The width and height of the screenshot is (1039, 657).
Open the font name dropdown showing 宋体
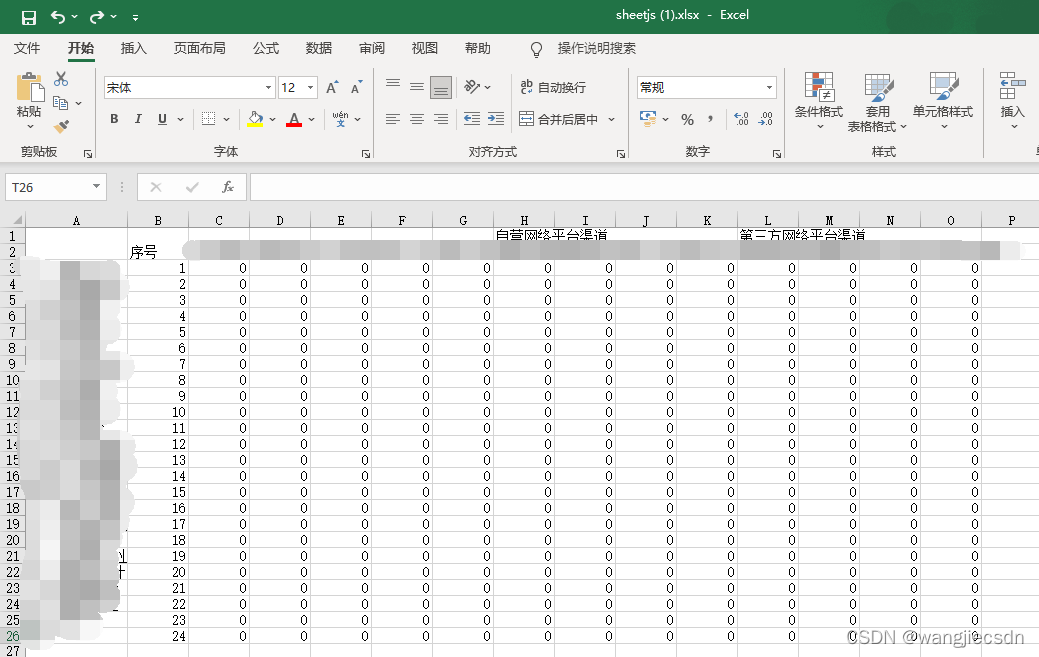coord(268,87)
